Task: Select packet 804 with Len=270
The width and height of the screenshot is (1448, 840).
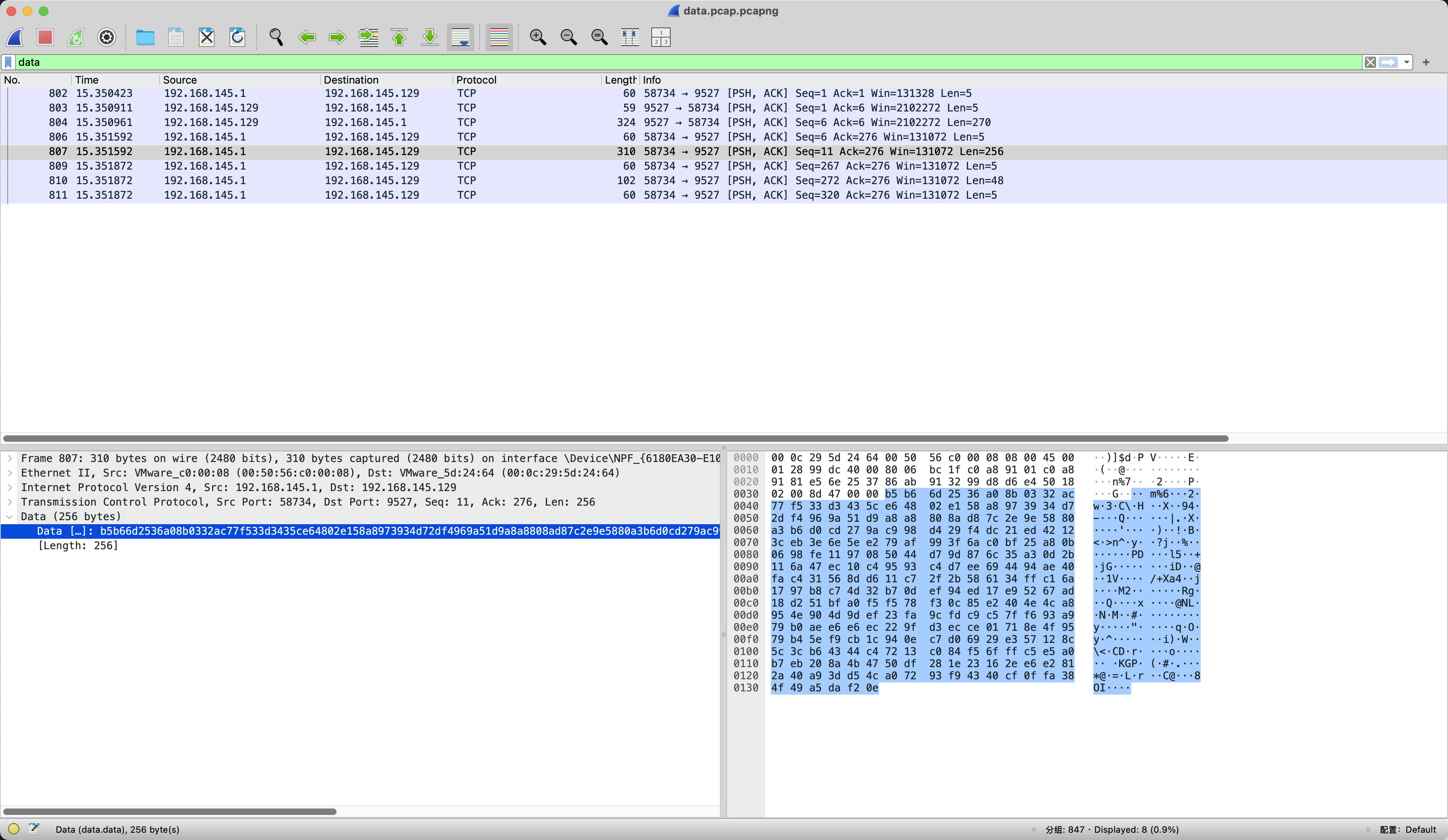Action: click(724, 122)
